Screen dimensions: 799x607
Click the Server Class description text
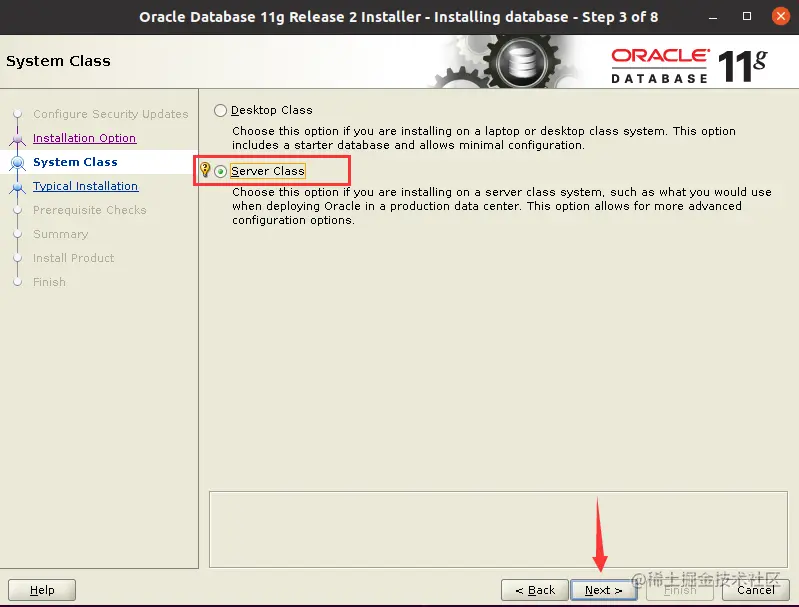pos(502,206)
